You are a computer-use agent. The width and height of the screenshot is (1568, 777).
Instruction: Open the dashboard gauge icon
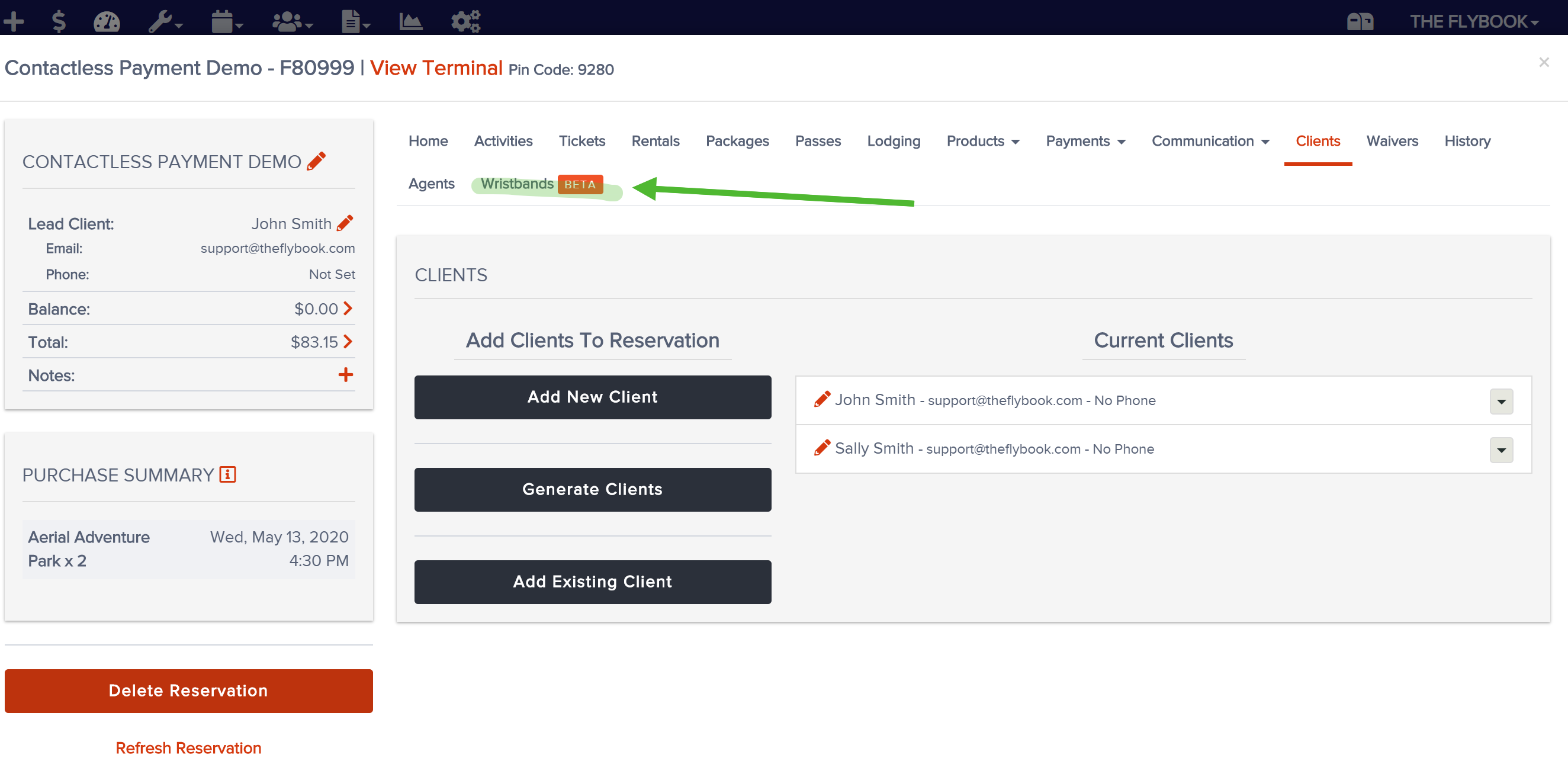click(x=107, y=21)
